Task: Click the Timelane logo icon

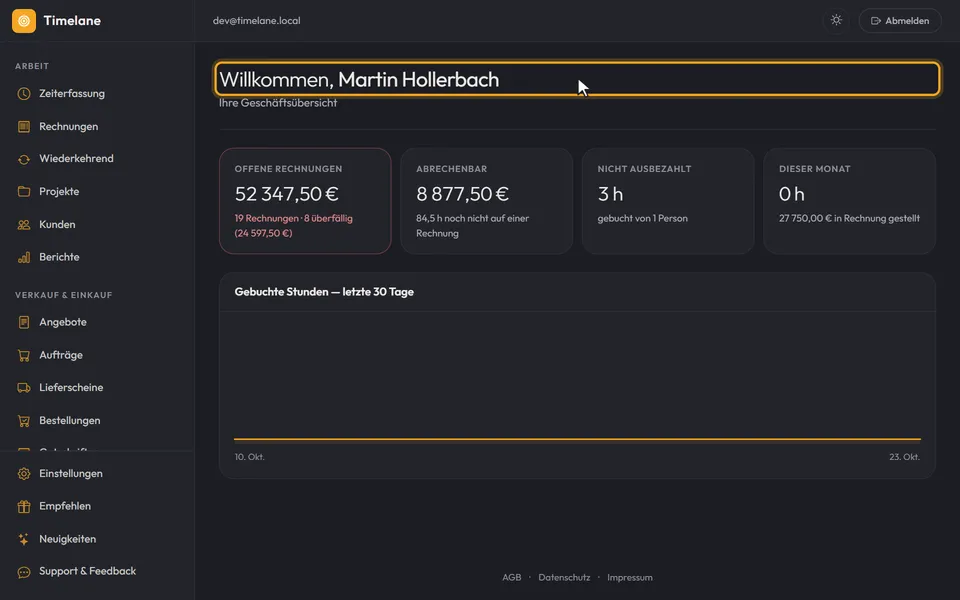Action: (x=24, y=21)
